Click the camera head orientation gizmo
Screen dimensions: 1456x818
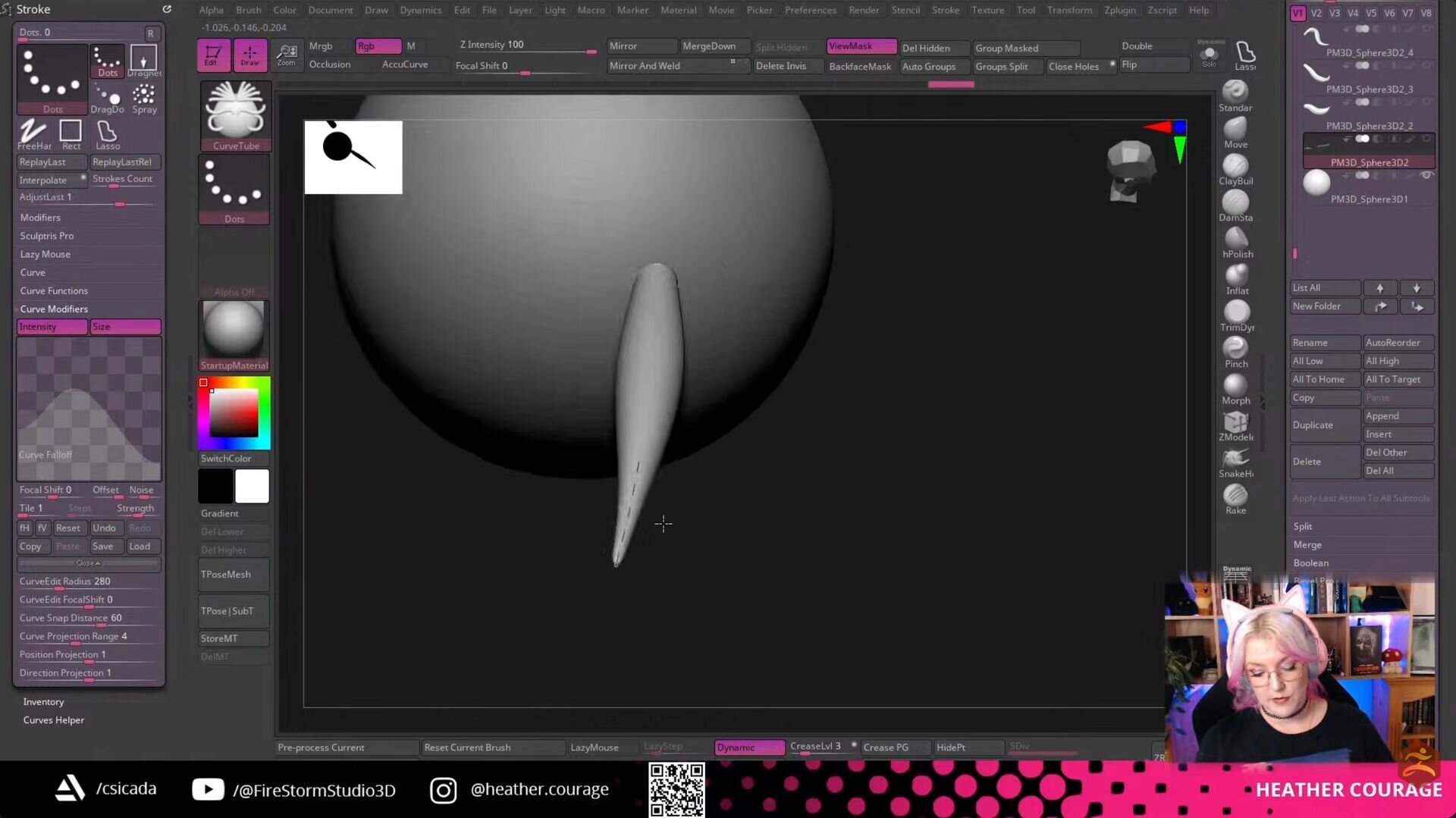tap(1130, 171)
